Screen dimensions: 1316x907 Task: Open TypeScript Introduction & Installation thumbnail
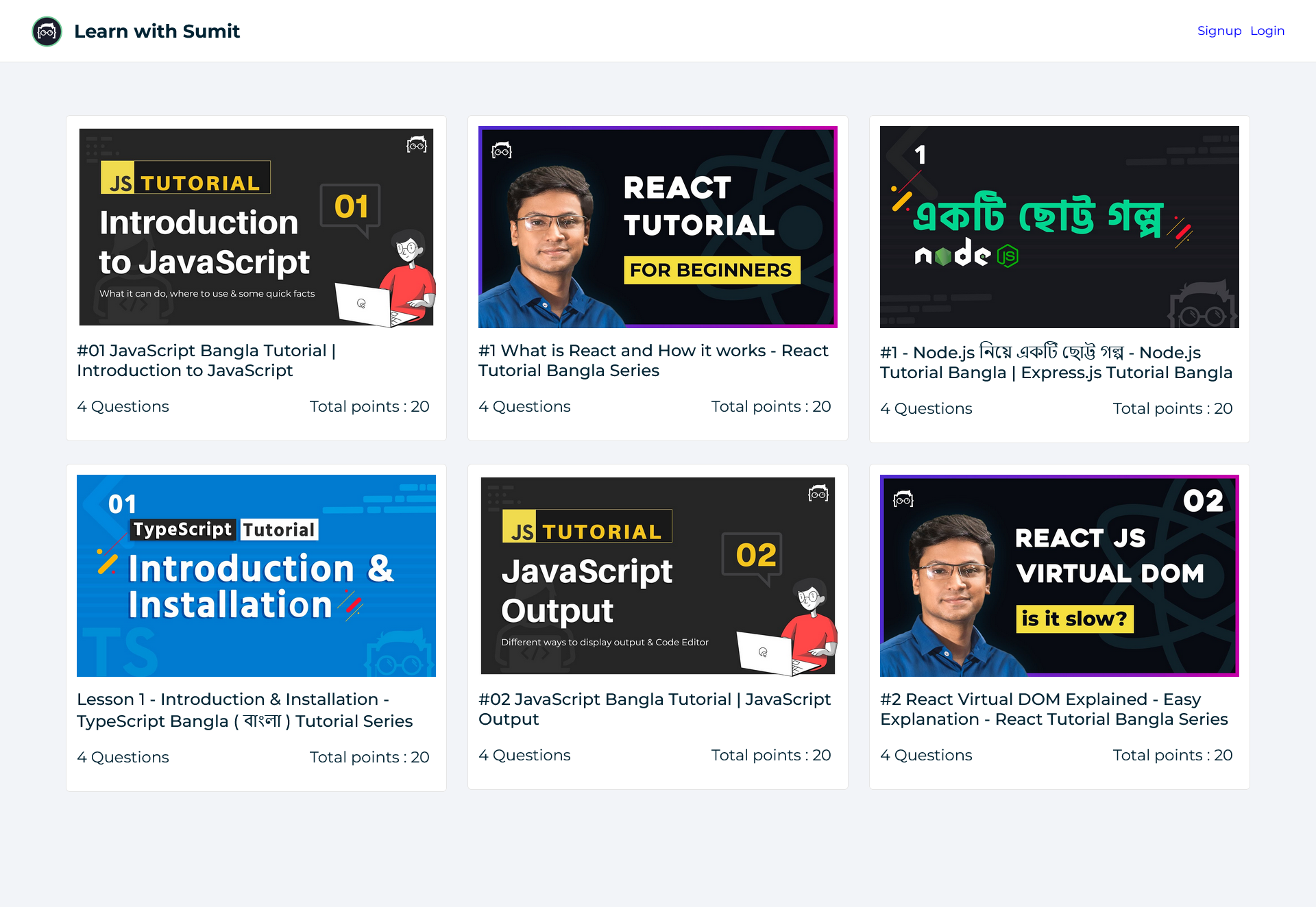256,575
